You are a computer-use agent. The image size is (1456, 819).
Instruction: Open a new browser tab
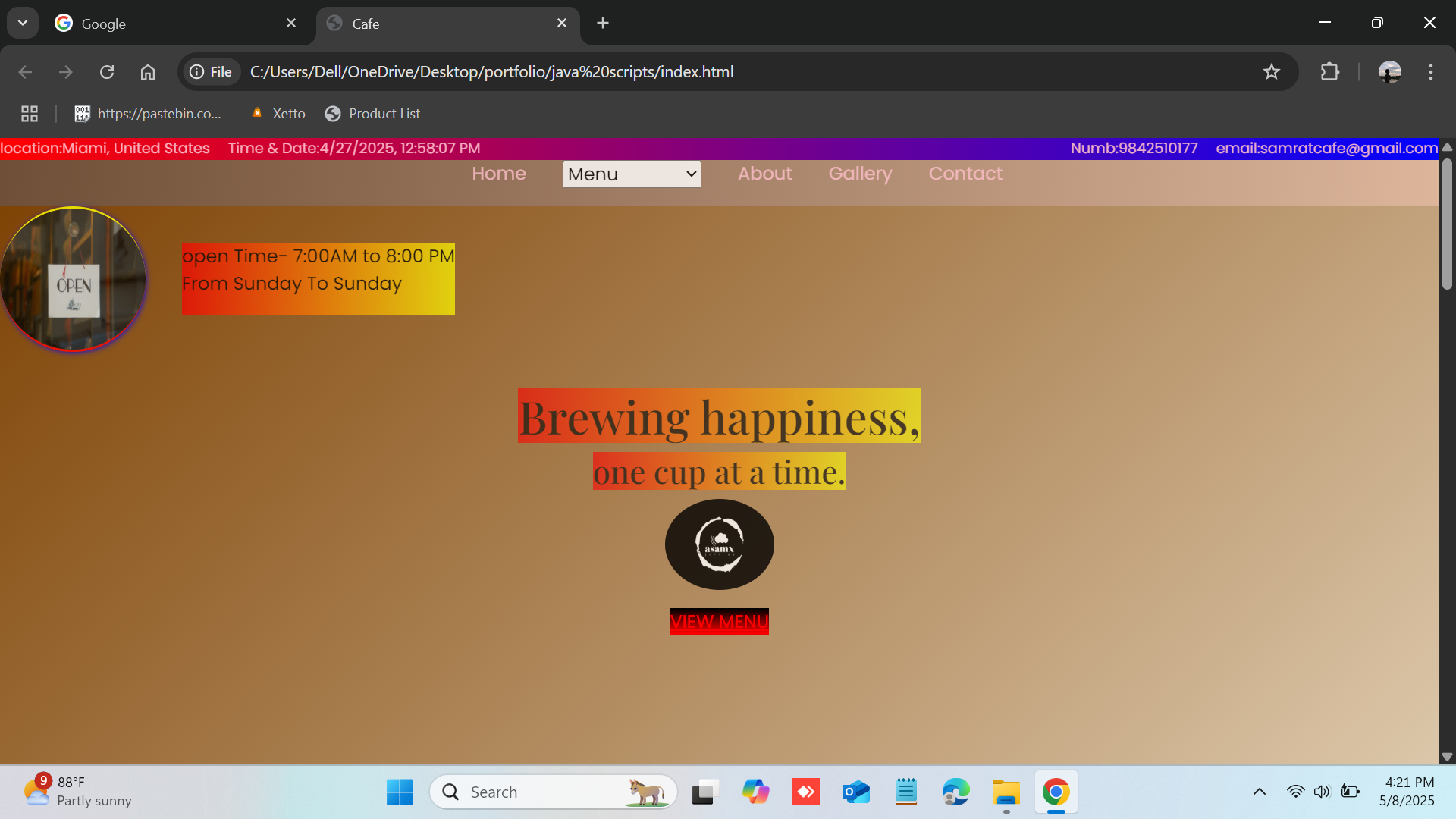[603, 24]
